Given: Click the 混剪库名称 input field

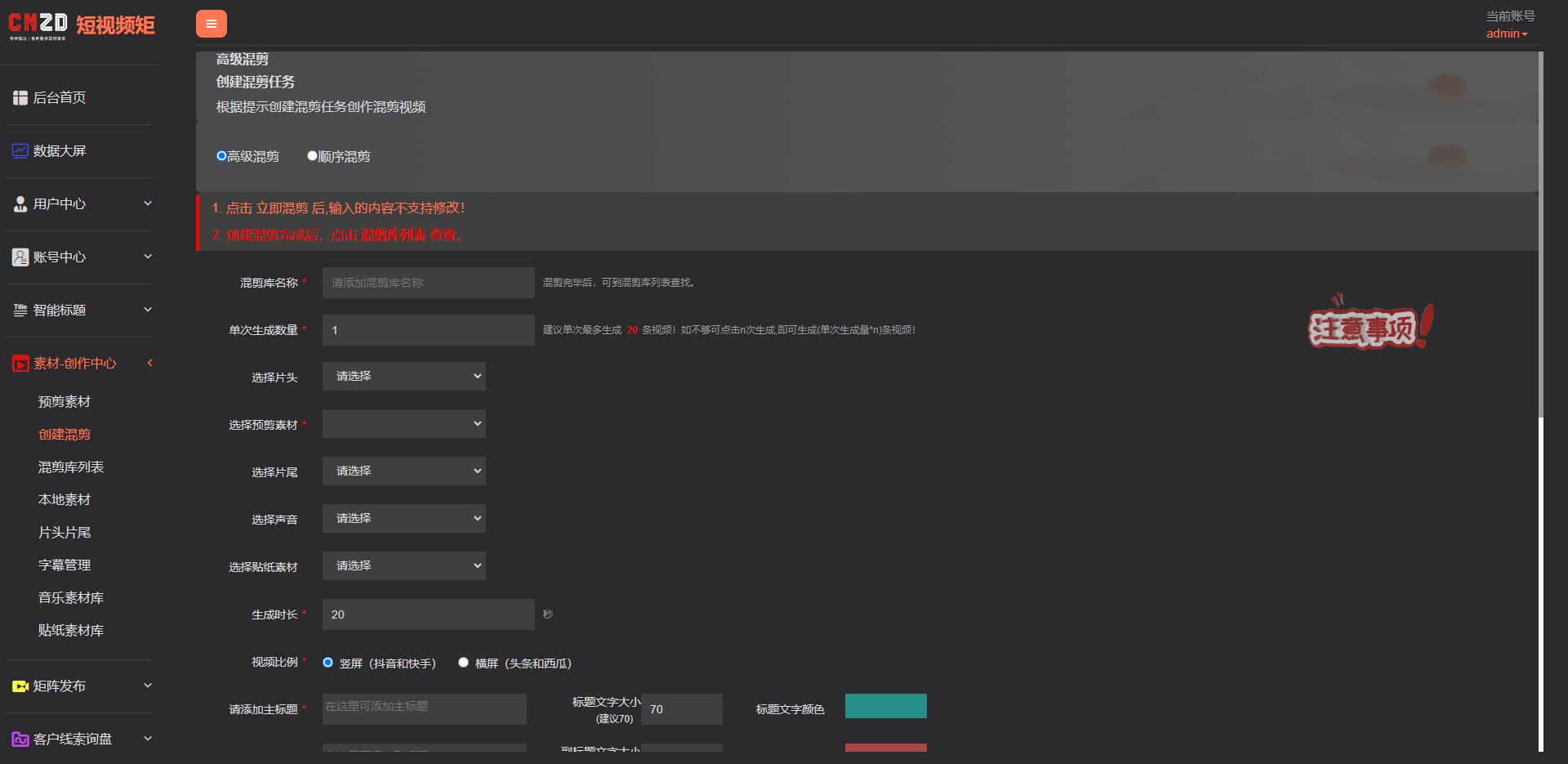Looking at the screenshot, I should 428,283.
